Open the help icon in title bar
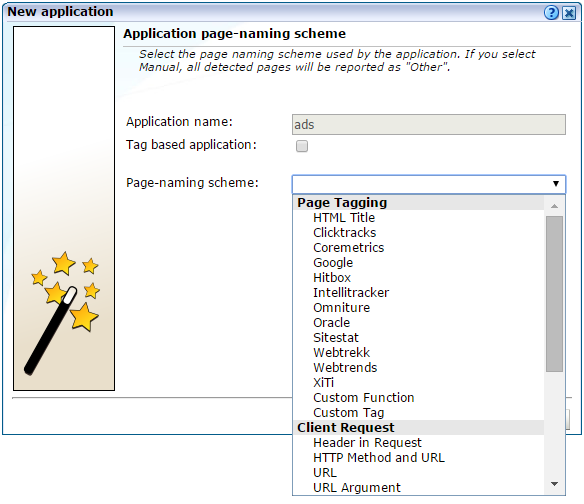584x504 pixels. (551, 13)
